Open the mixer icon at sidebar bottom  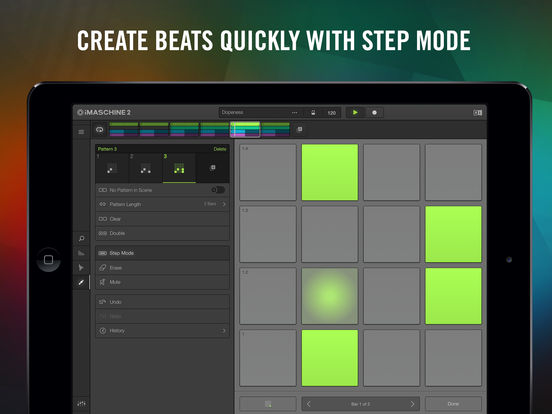coord(81,403)
